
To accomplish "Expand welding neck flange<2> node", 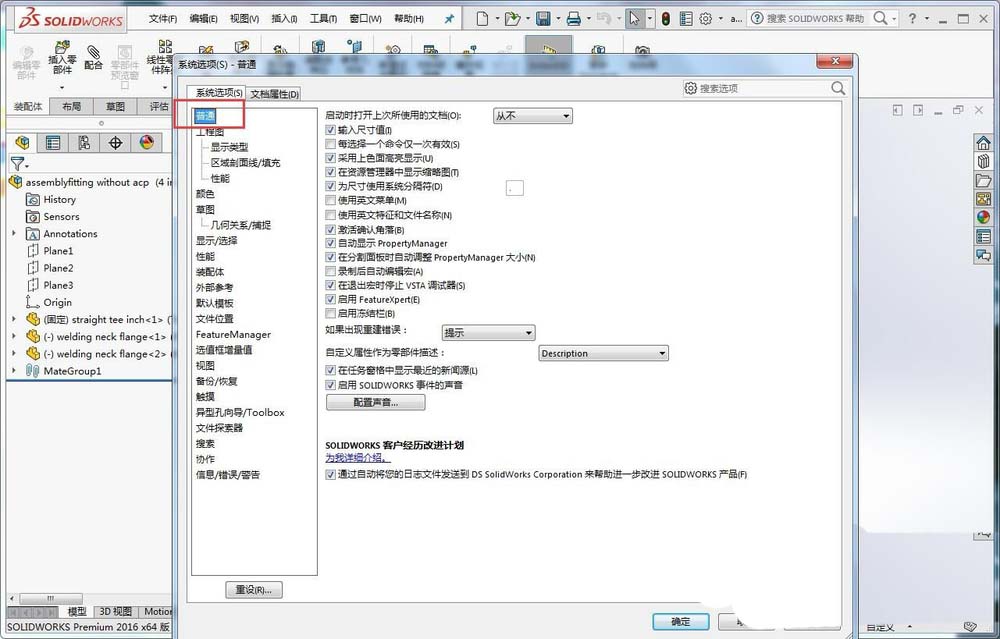I will (x=14, y=353).
